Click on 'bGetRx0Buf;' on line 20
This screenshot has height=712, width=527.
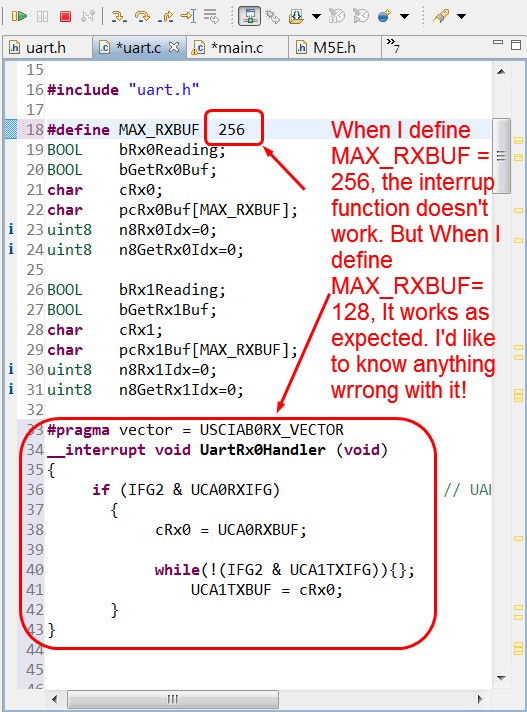coord(167,170)
